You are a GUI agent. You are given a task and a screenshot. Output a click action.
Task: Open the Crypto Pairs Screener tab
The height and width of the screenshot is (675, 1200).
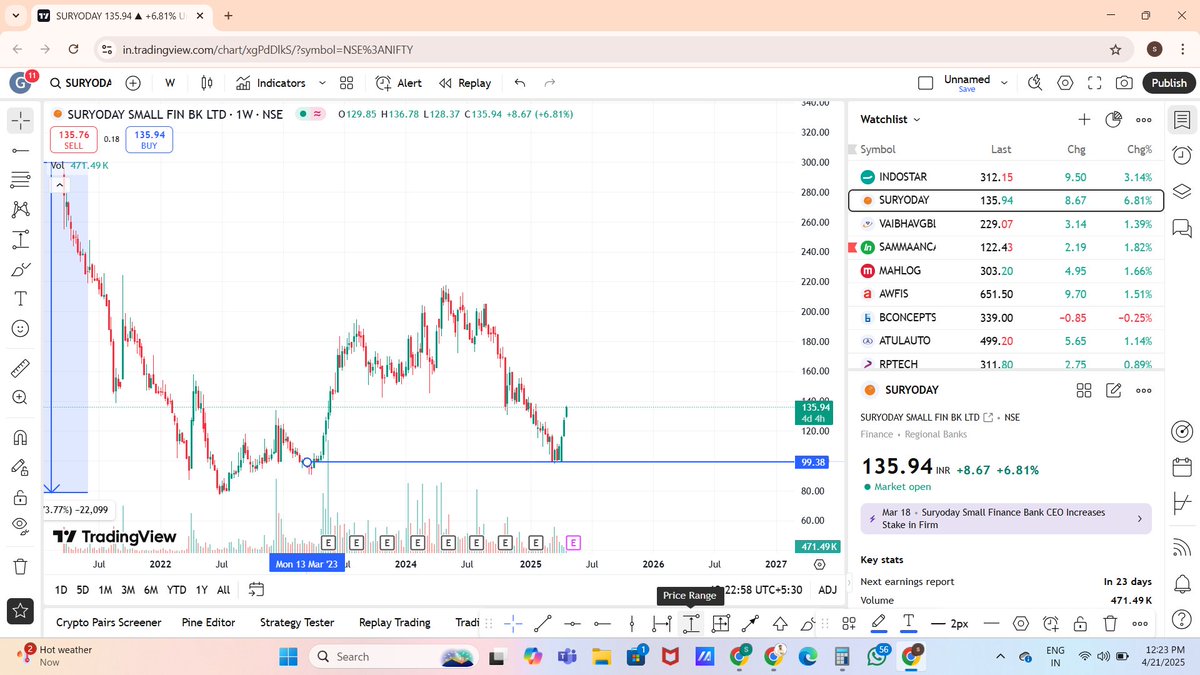[108, 622]
